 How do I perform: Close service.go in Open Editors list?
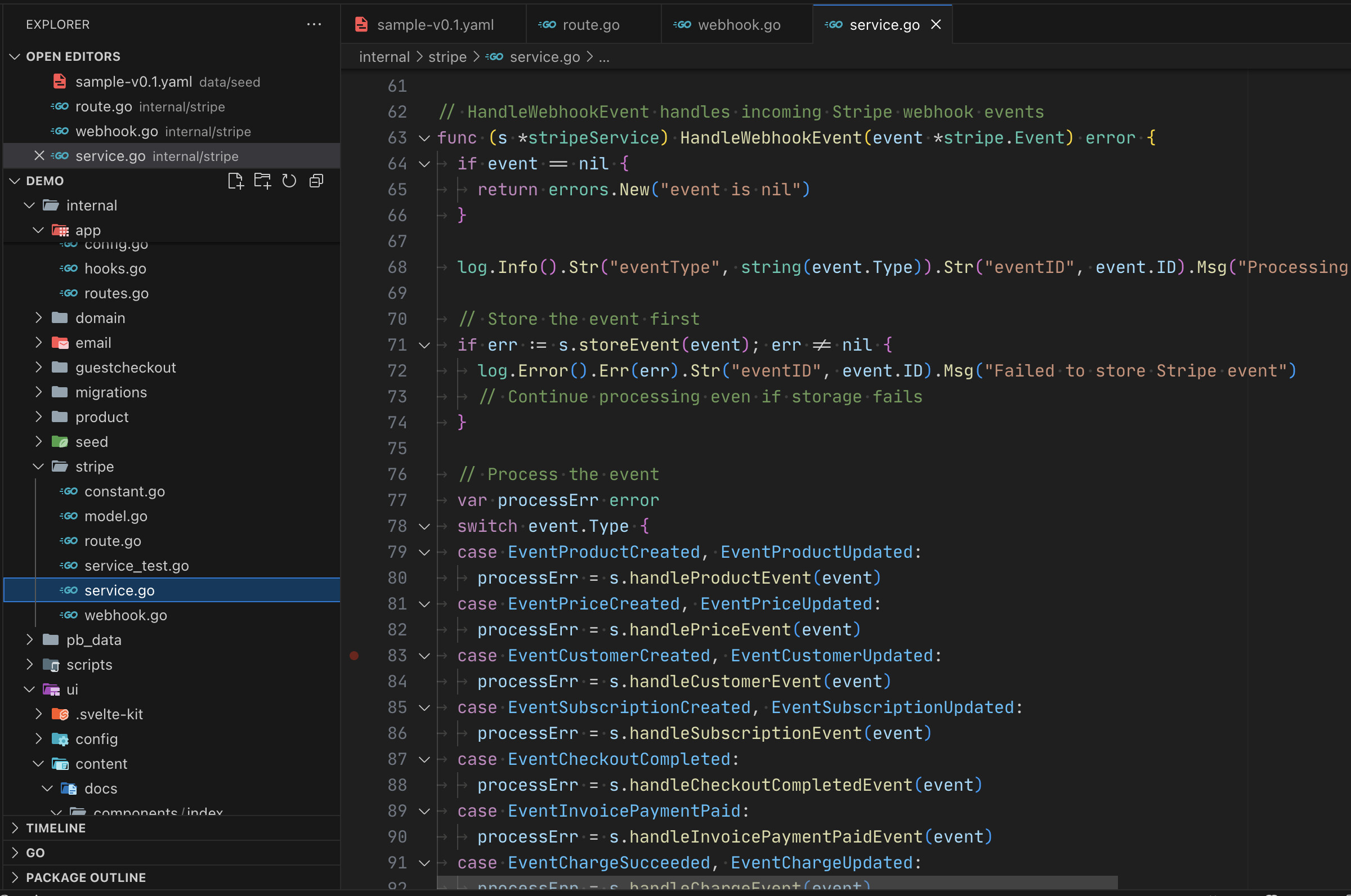tap(39, 156)
